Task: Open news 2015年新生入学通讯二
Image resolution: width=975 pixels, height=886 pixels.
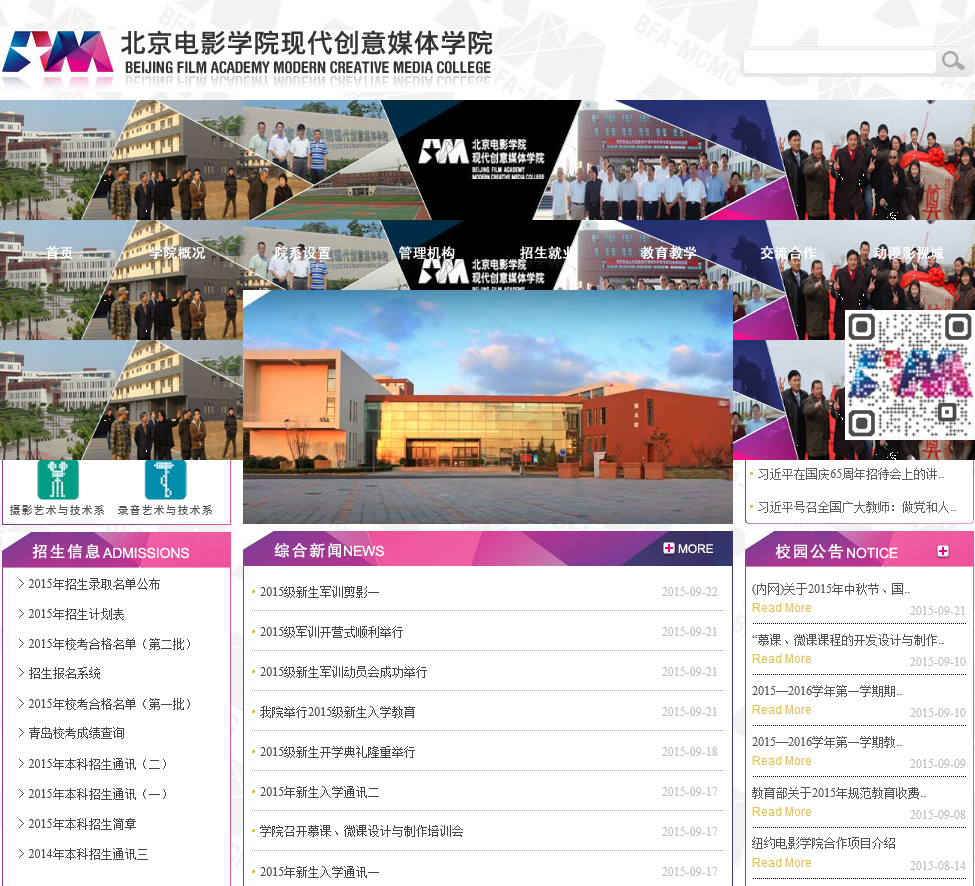Action: click(319, 792)
